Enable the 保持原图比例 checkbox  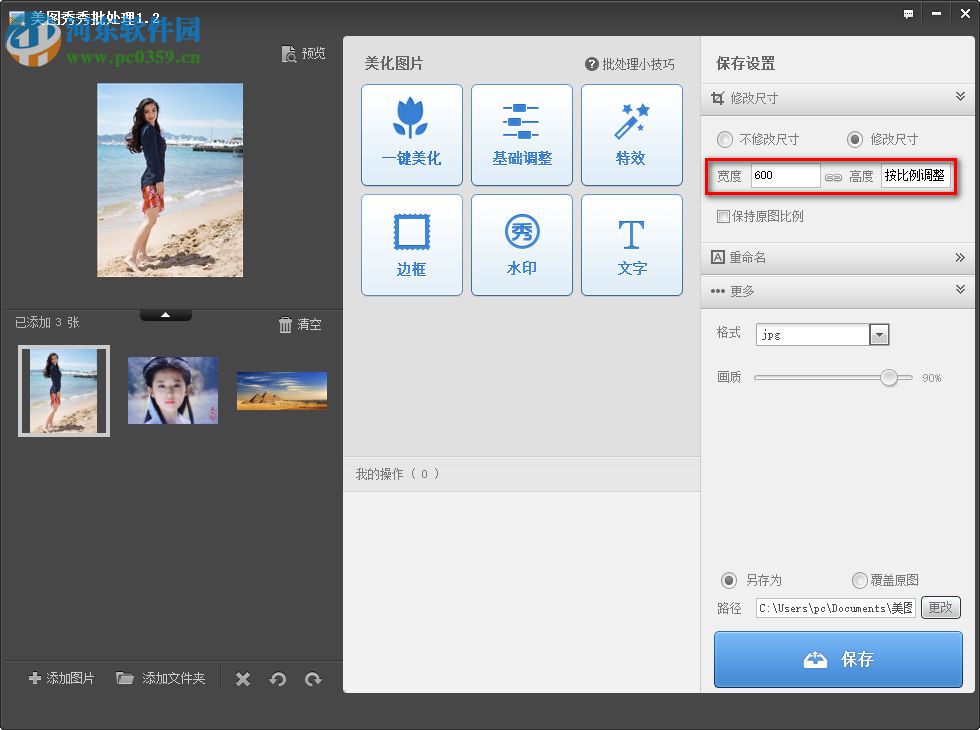click(x=722, y=216)
